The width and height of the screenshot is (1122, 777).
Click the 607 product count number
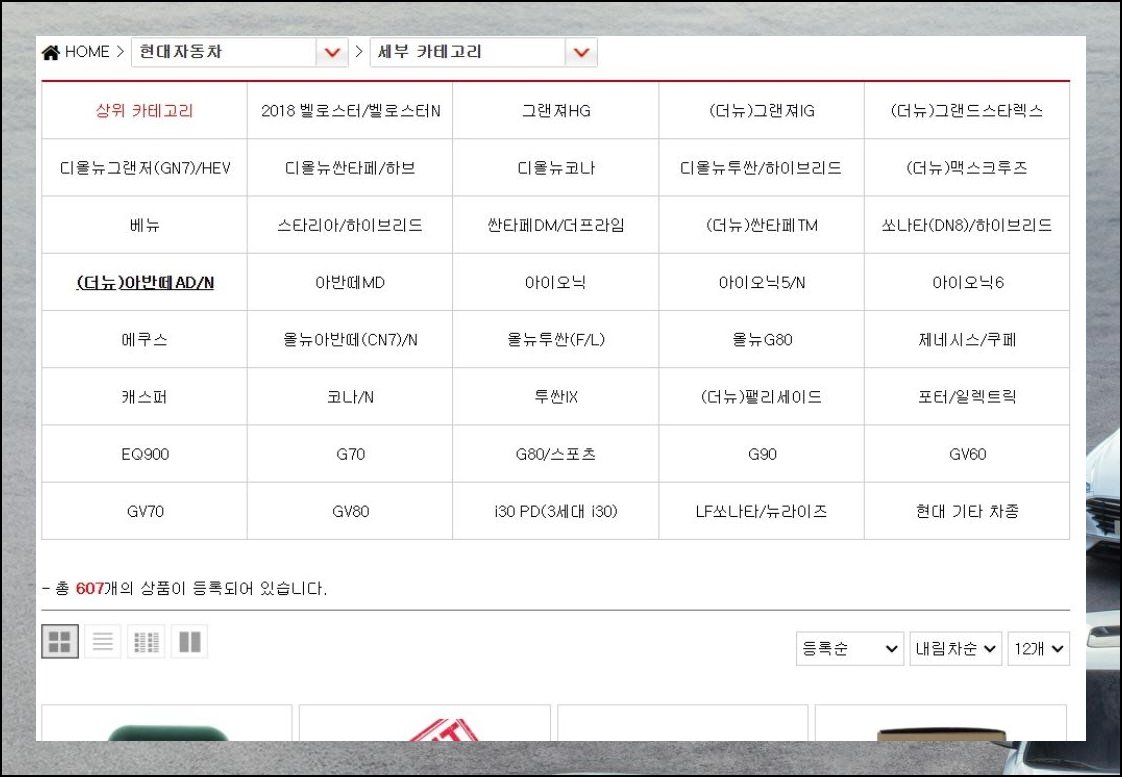[89, 589]
